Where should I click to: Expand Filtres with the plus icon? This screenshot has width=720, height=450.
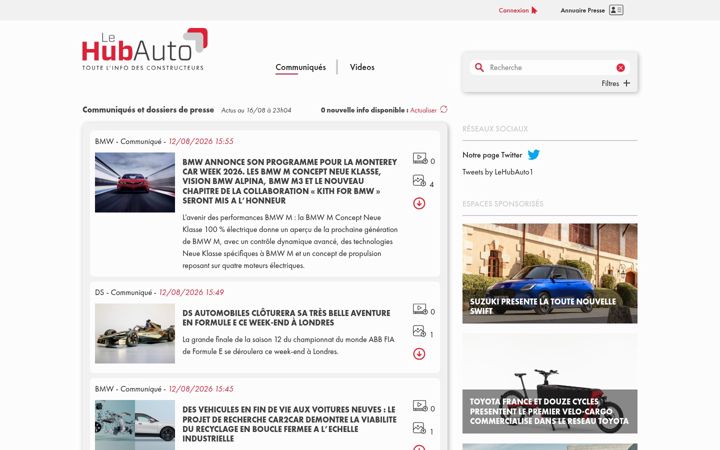point(627,83)
